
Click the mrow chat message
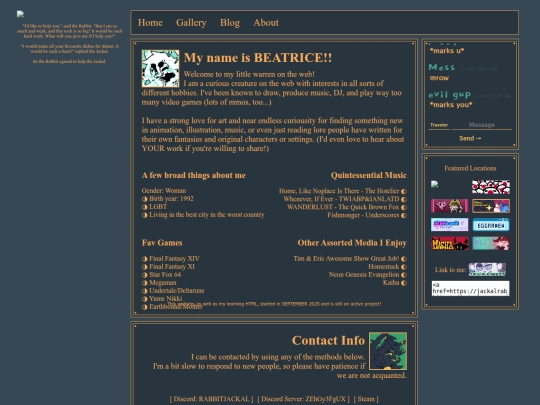click(x=439, y=78)
